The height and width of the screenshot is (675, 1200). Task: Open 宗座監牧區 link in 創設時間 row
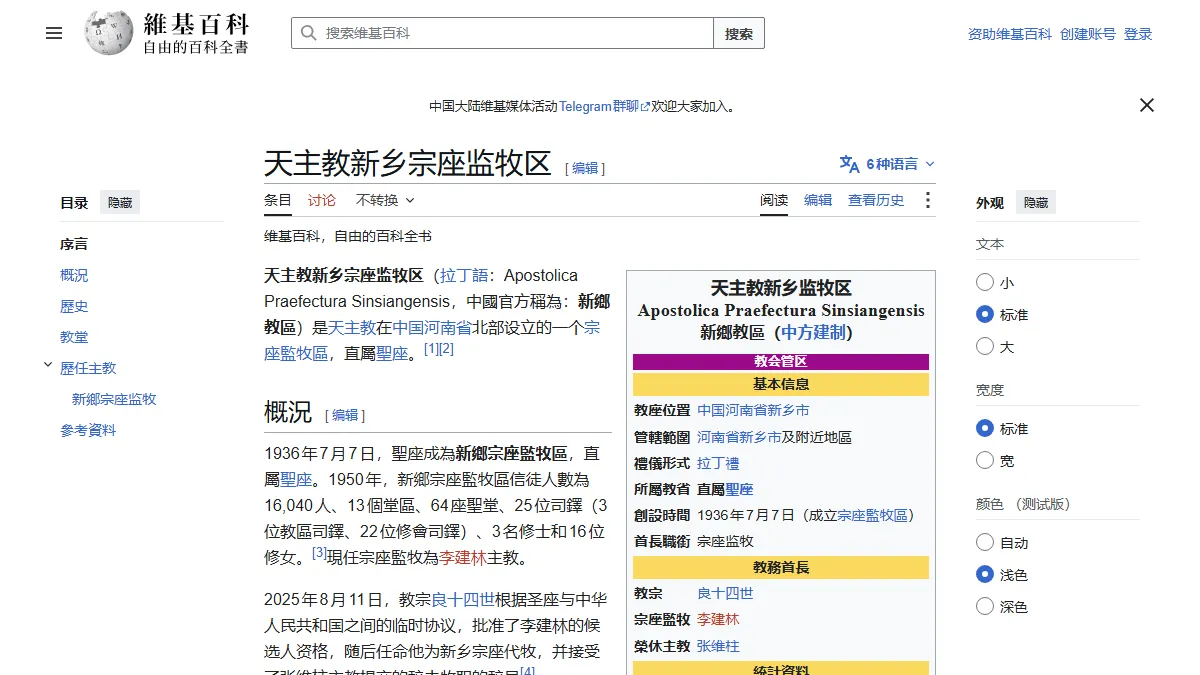872,515
